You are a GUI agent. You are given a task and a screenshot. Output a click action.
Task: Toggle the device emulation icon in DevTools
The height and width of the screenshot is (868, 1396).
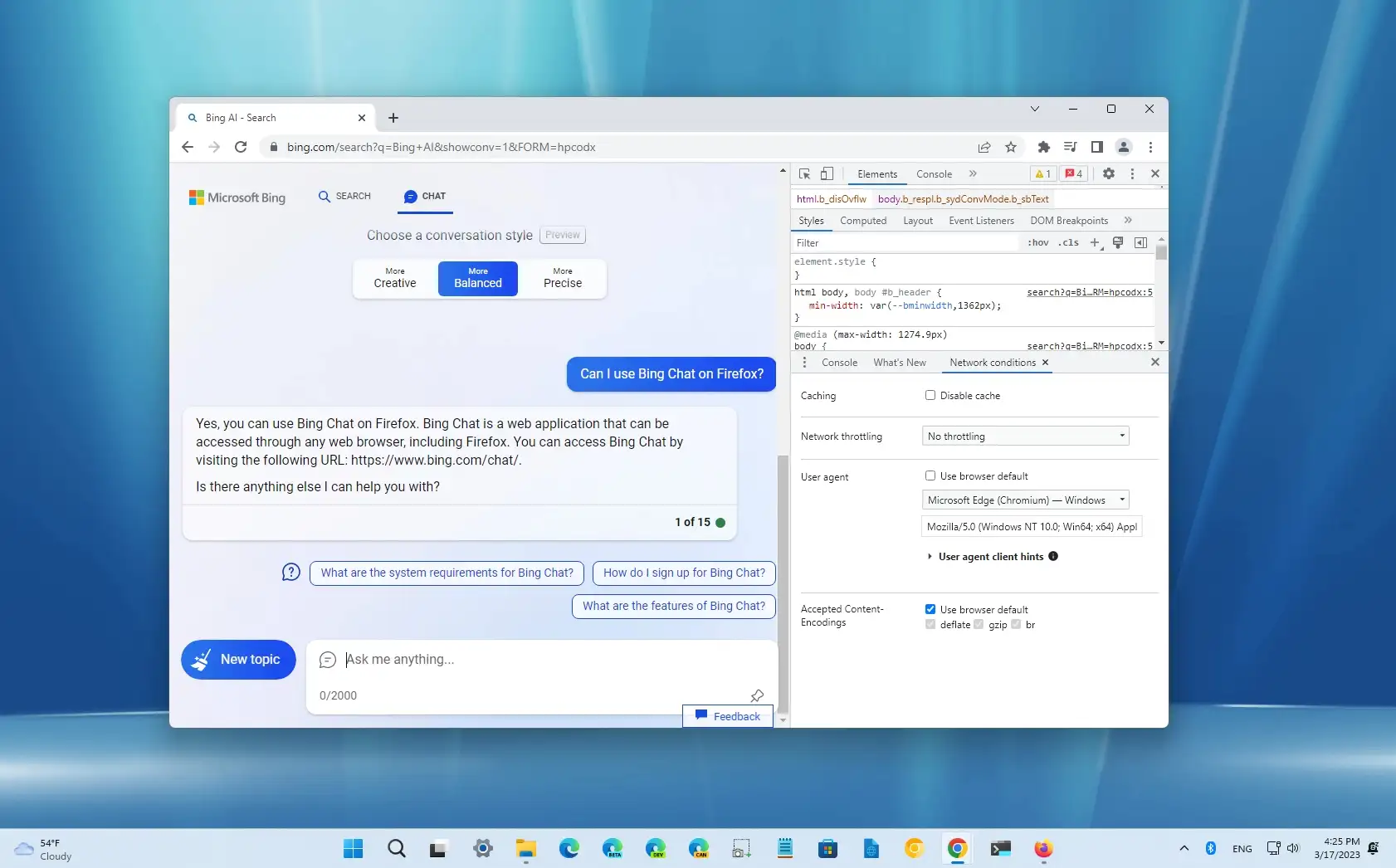[x=826, y=174]
